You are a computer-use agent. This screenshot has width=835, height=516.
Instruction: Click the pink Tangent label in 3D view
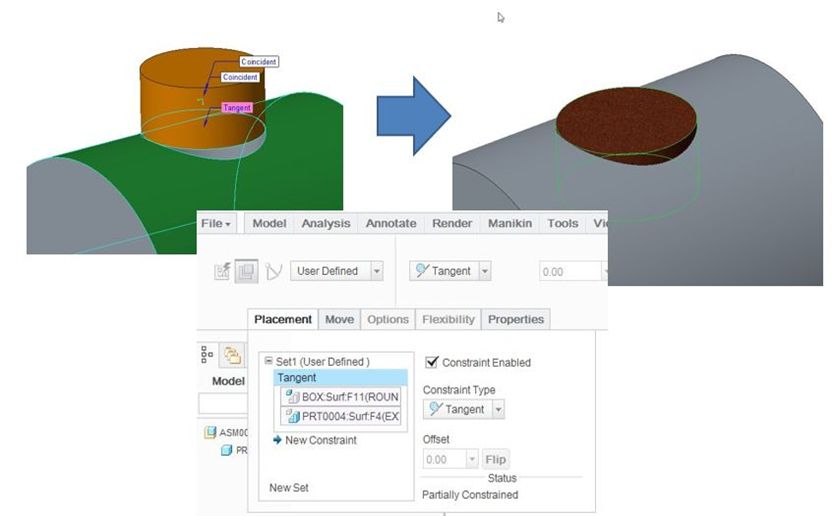point(237,108)
